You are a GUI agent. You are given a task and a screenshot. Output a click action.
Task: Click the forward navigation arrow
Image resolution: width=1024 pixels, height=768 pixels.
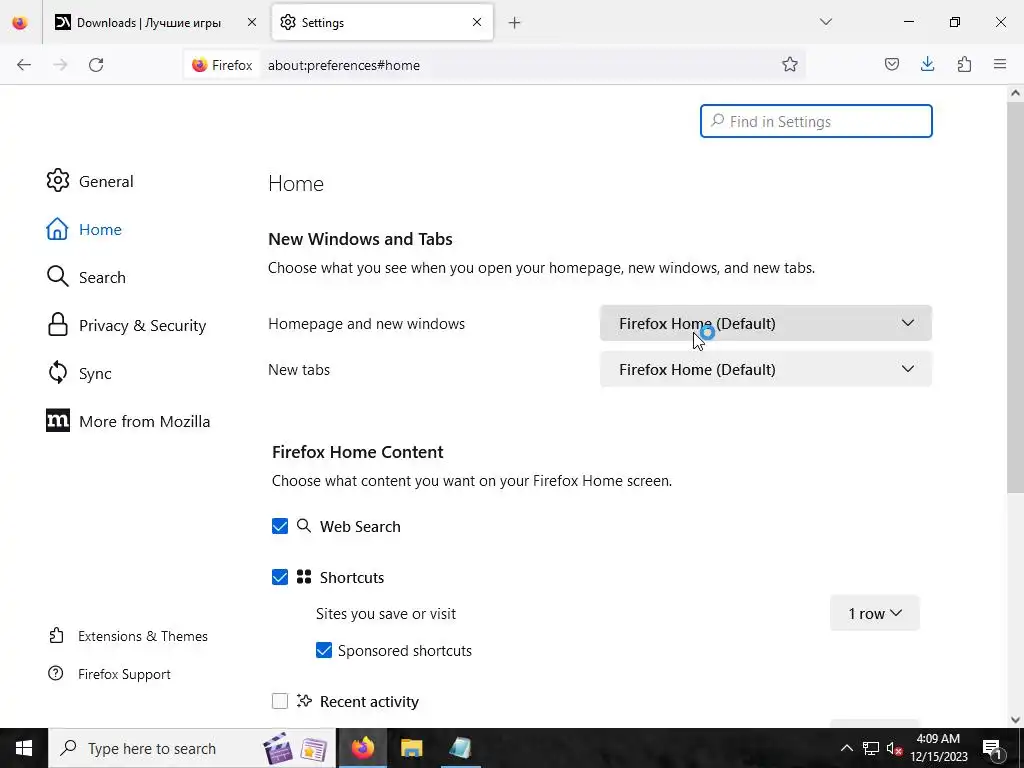pyautogui.click(x=60, y=65)
